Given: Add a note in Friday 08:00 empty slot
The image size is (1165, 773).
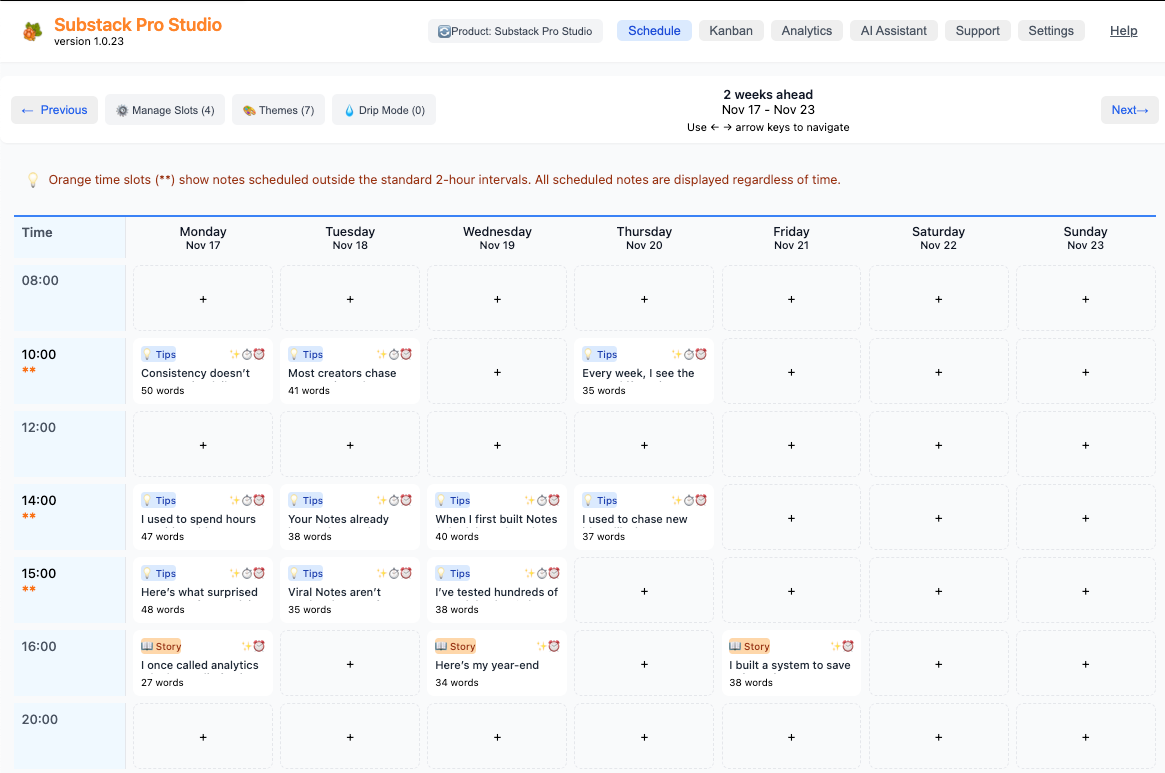Looking at the screenshot, I should pos(791,299).
